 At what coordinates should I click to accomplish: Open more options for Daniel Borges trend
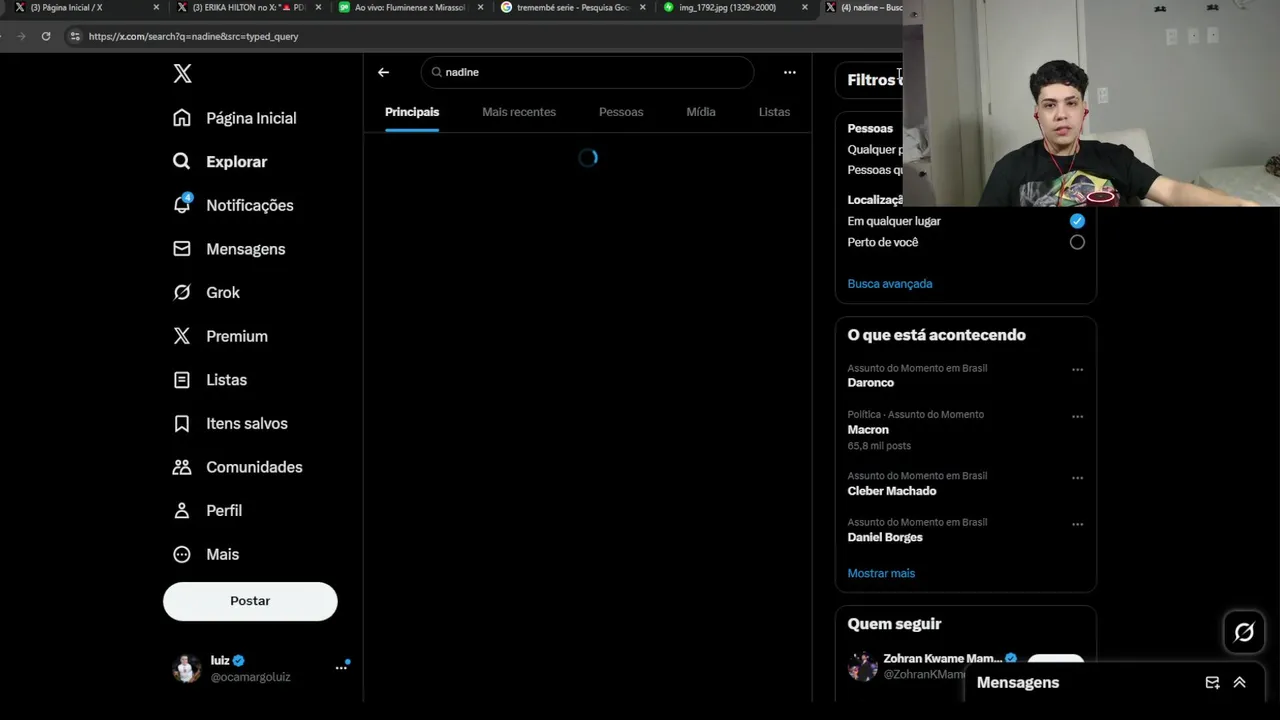pyautogui.click(x=1077, y=524)
